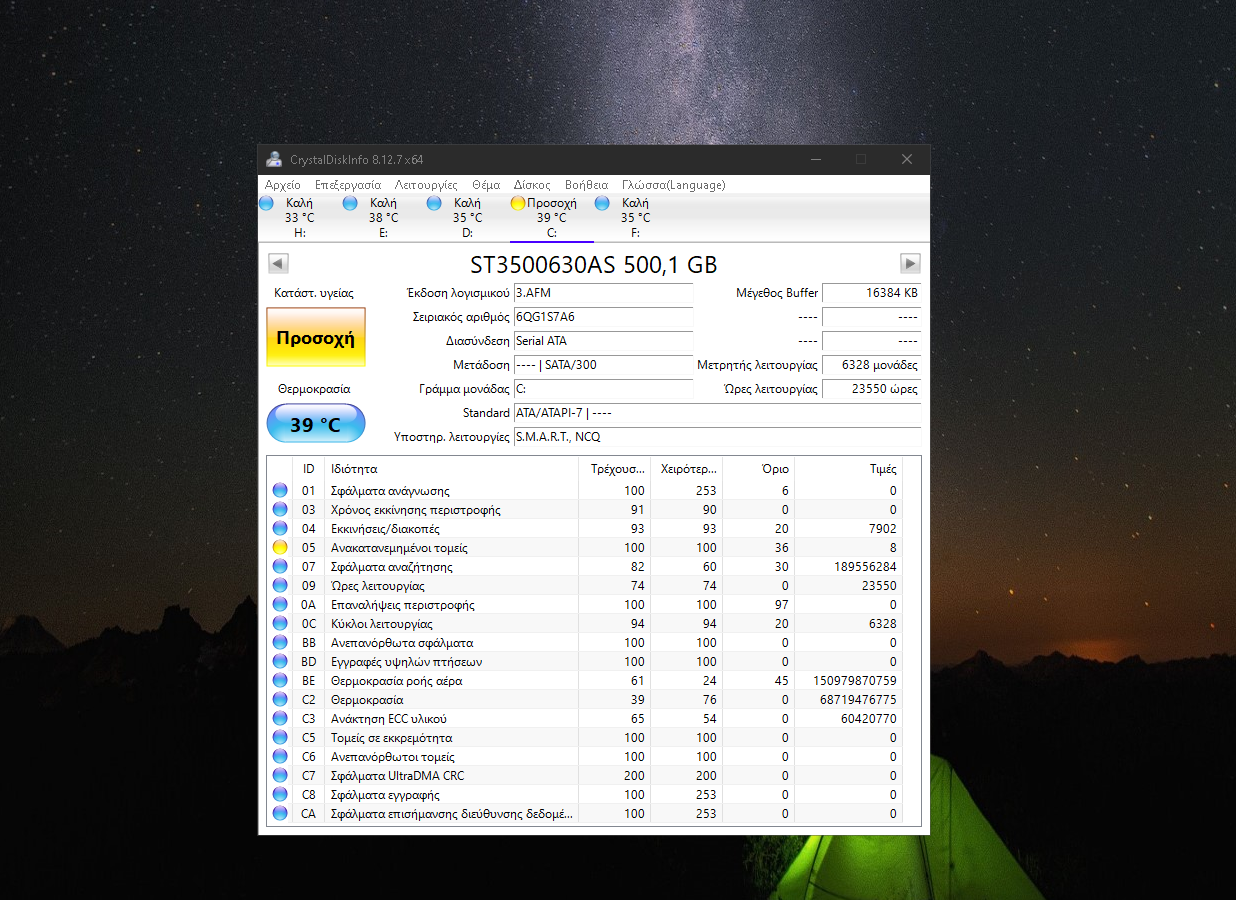Click the yellow Προσοχή health status button

316,338
